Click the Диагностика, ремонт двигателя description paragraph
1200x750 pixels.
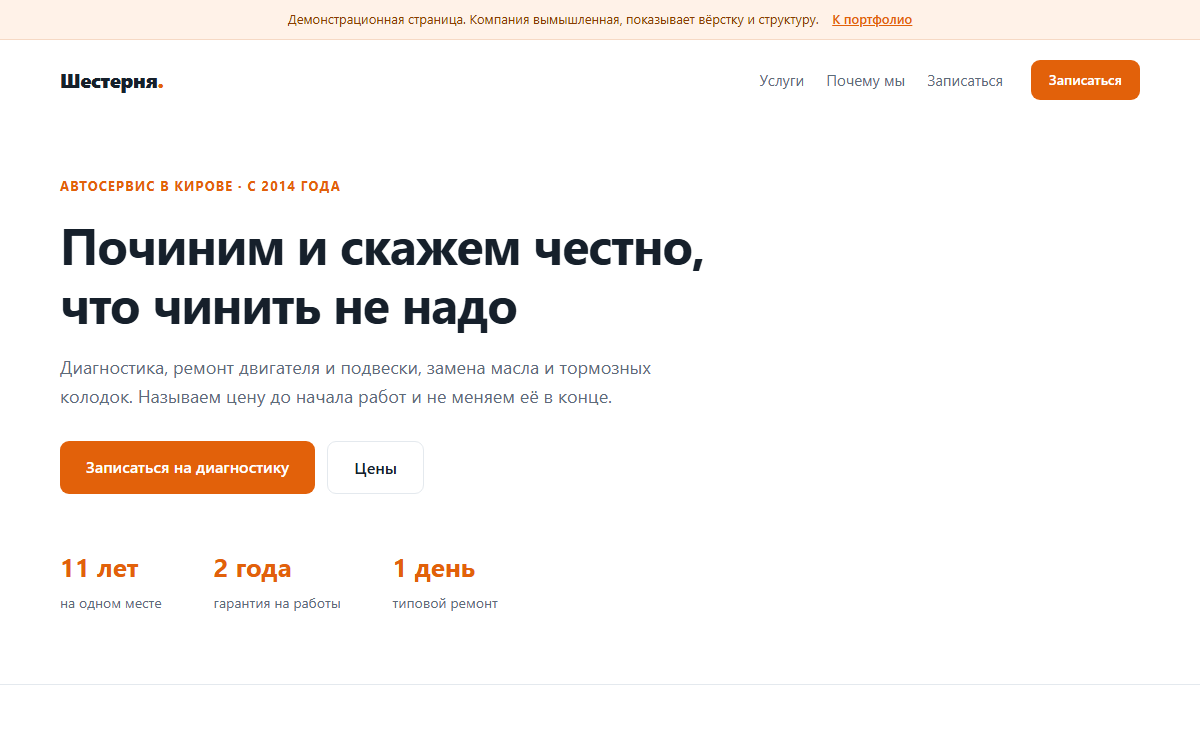coord(356,383)
